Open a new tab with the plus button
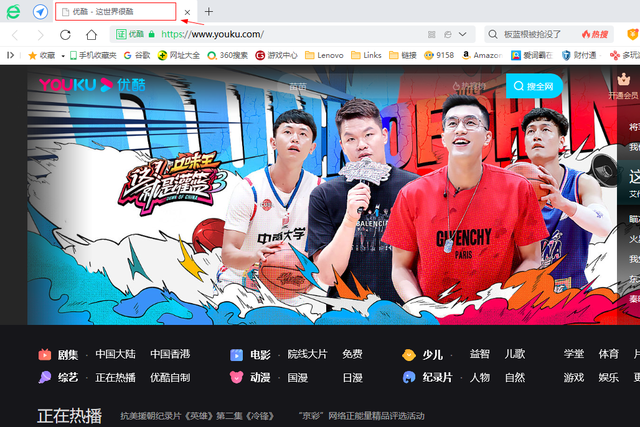The width and height of the screenshot is (640, 427). point(209,11)
